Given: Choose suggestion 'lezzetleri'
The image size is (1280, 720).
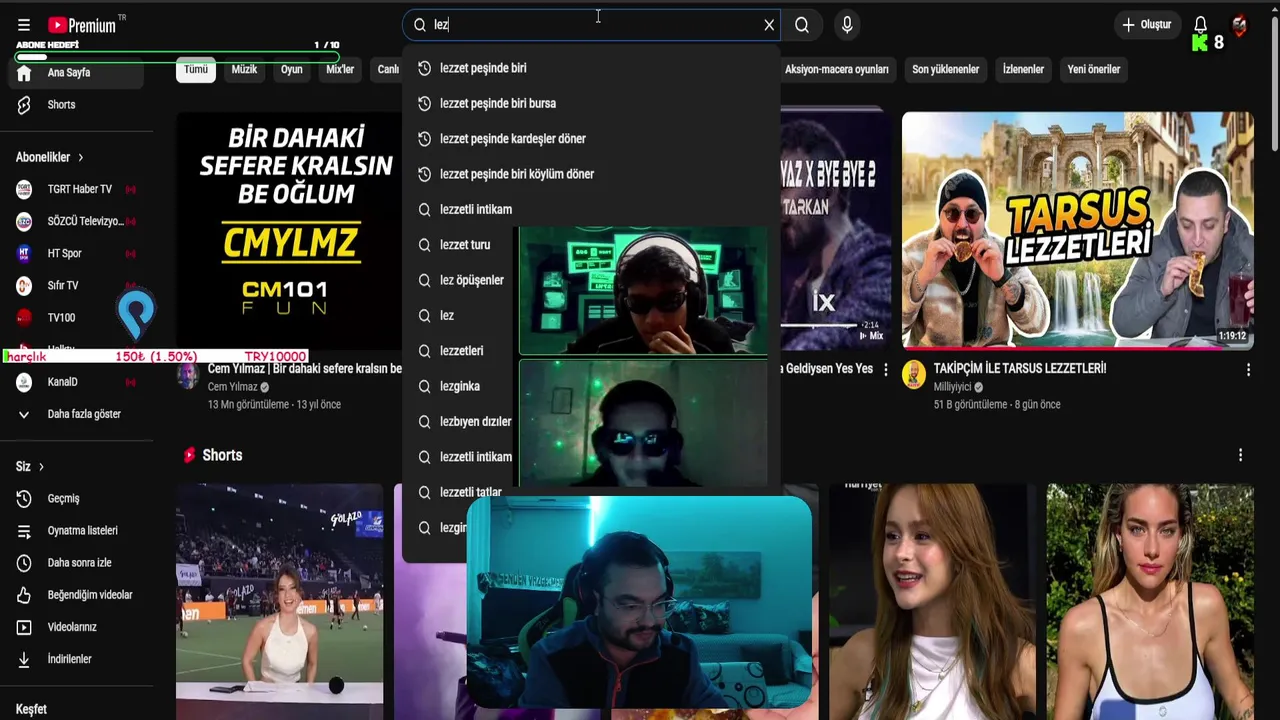Looking at the screenshot, I should 461,351.
